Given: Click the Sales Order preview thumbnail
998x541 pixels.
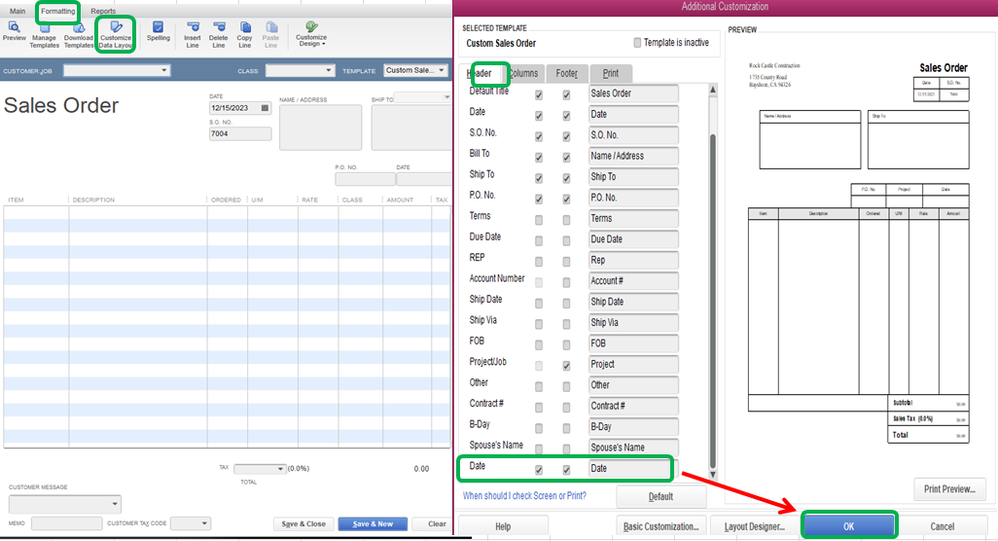Looking at the screenshot, I should click(x=859, y=253).
